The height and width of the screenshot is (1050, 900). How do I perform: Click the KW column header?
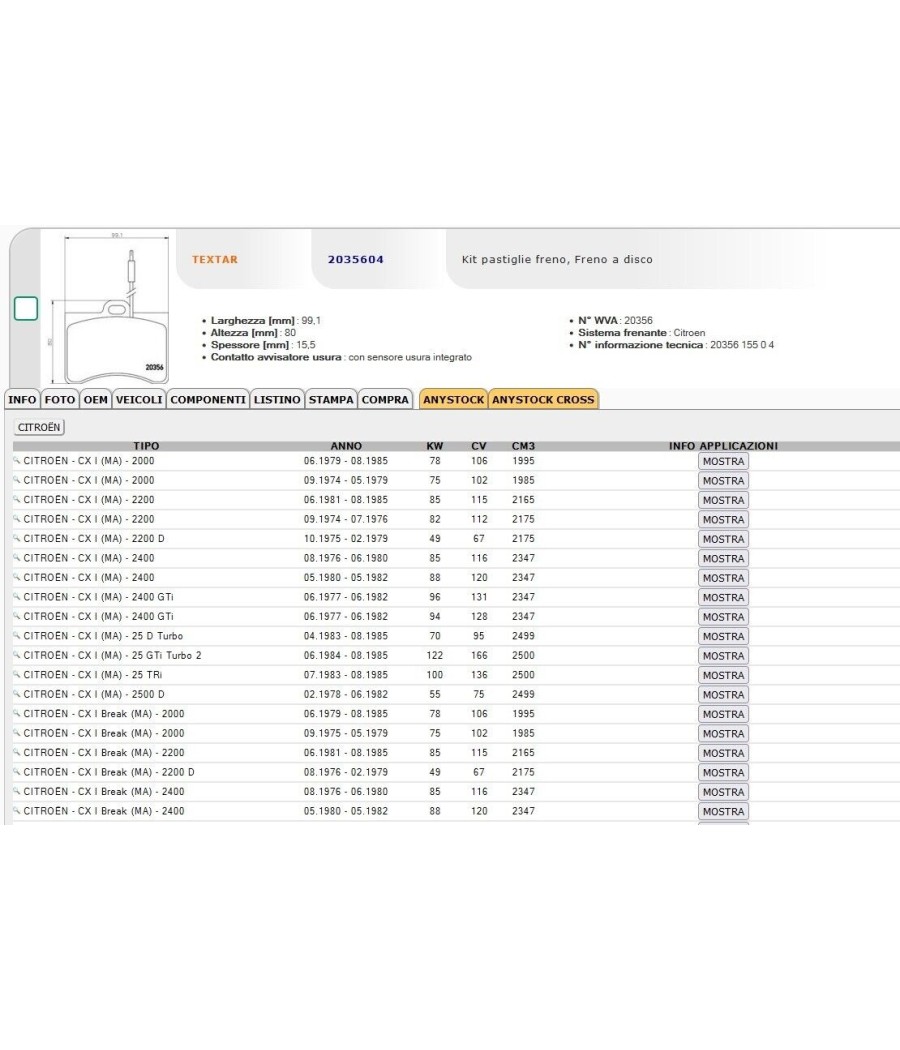tap(435, 445)
